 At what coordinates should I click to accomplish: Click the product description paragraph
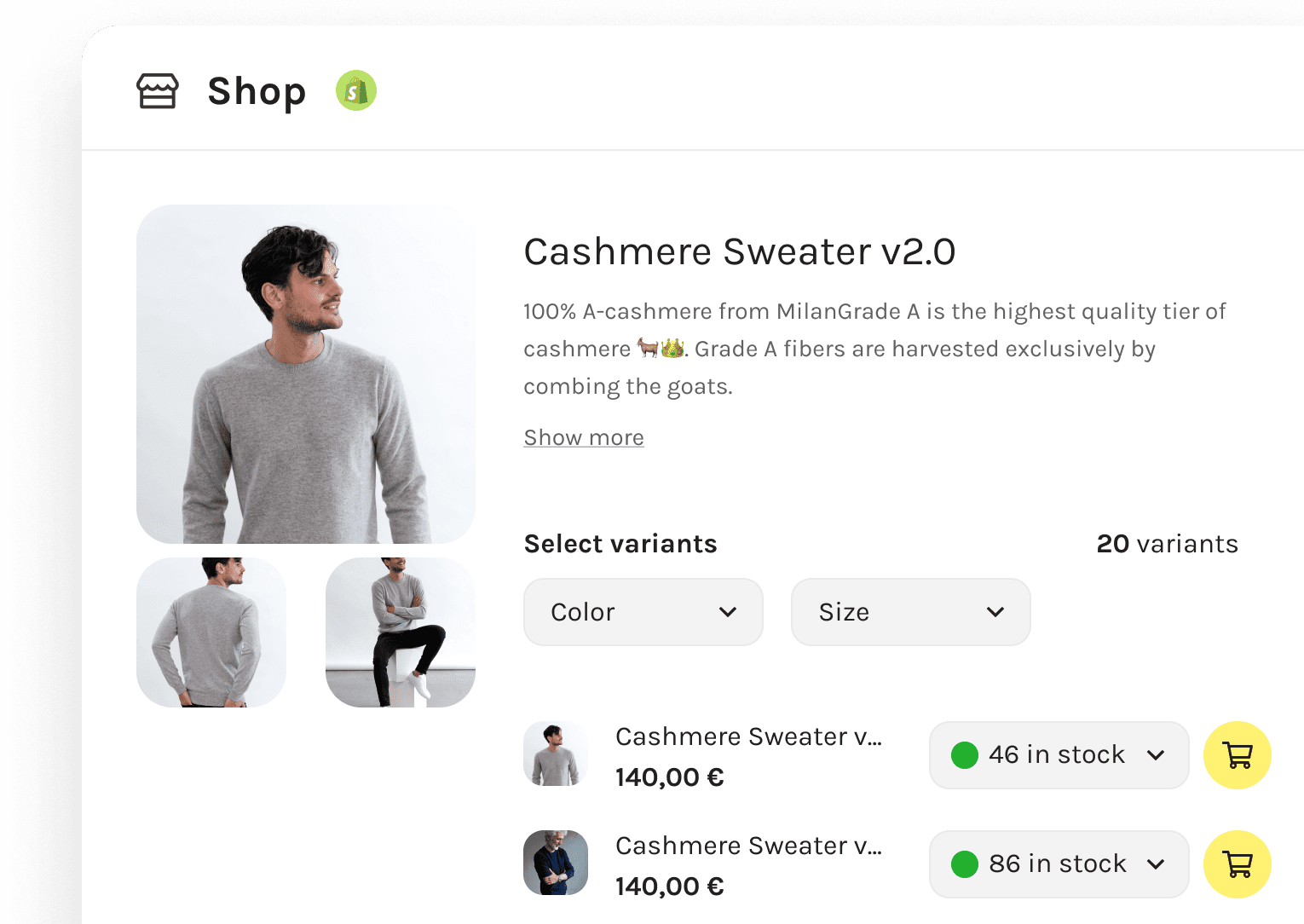[x=874, y=349]
